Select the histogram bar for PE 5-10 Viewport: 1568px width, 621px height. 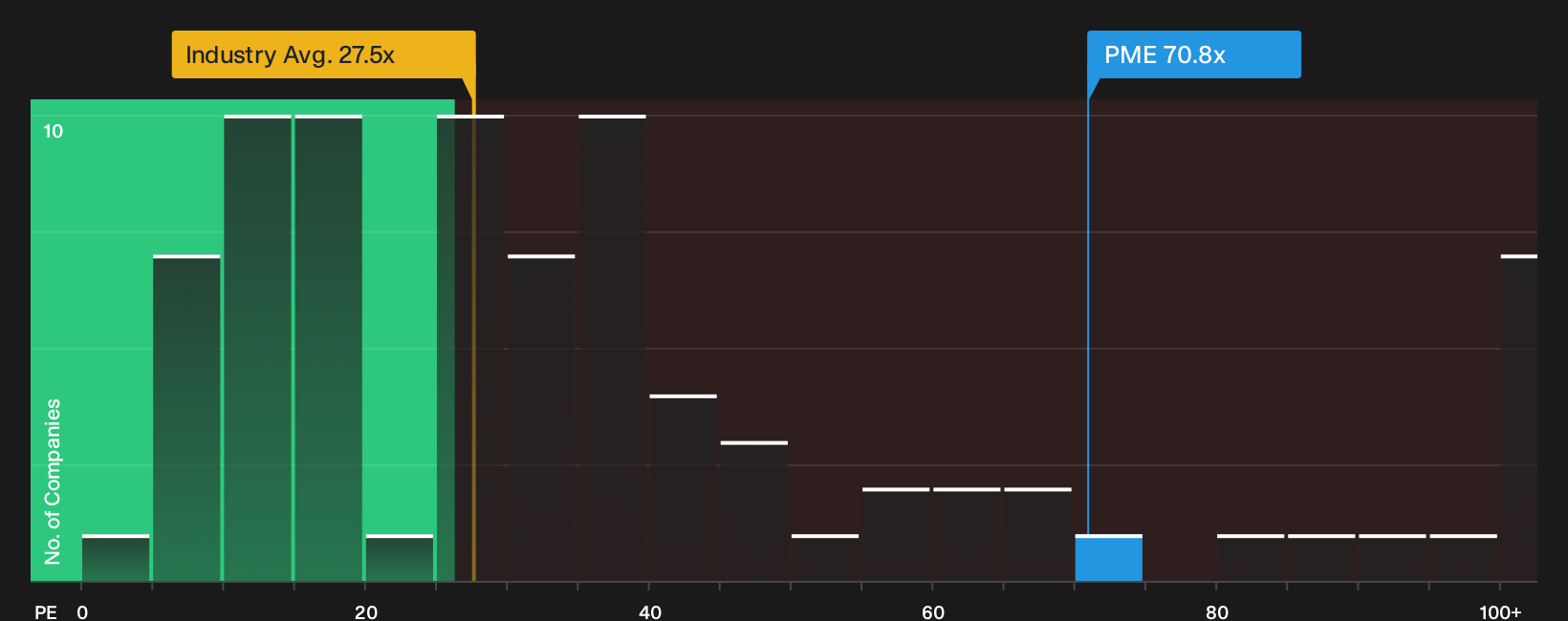tap(186, 418)
